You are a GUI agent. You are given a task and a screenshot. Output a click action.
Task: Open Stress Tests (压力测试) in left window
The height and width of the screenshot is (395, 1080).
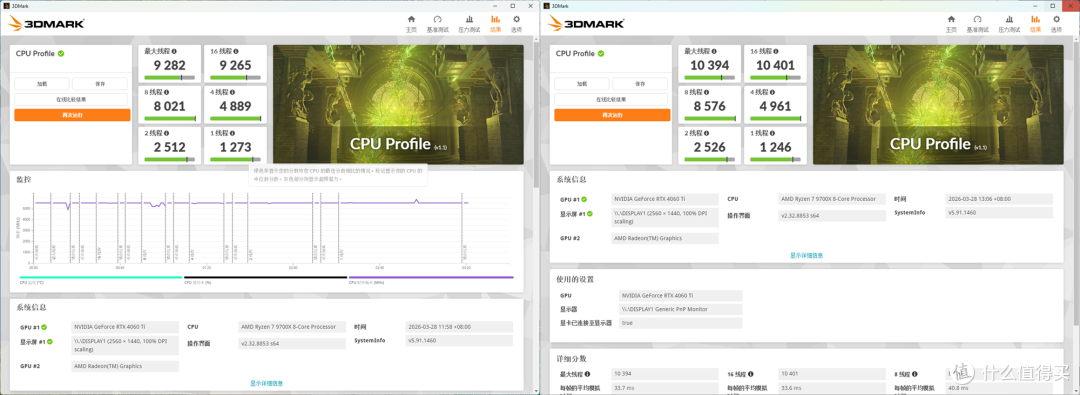click(468, 23)
